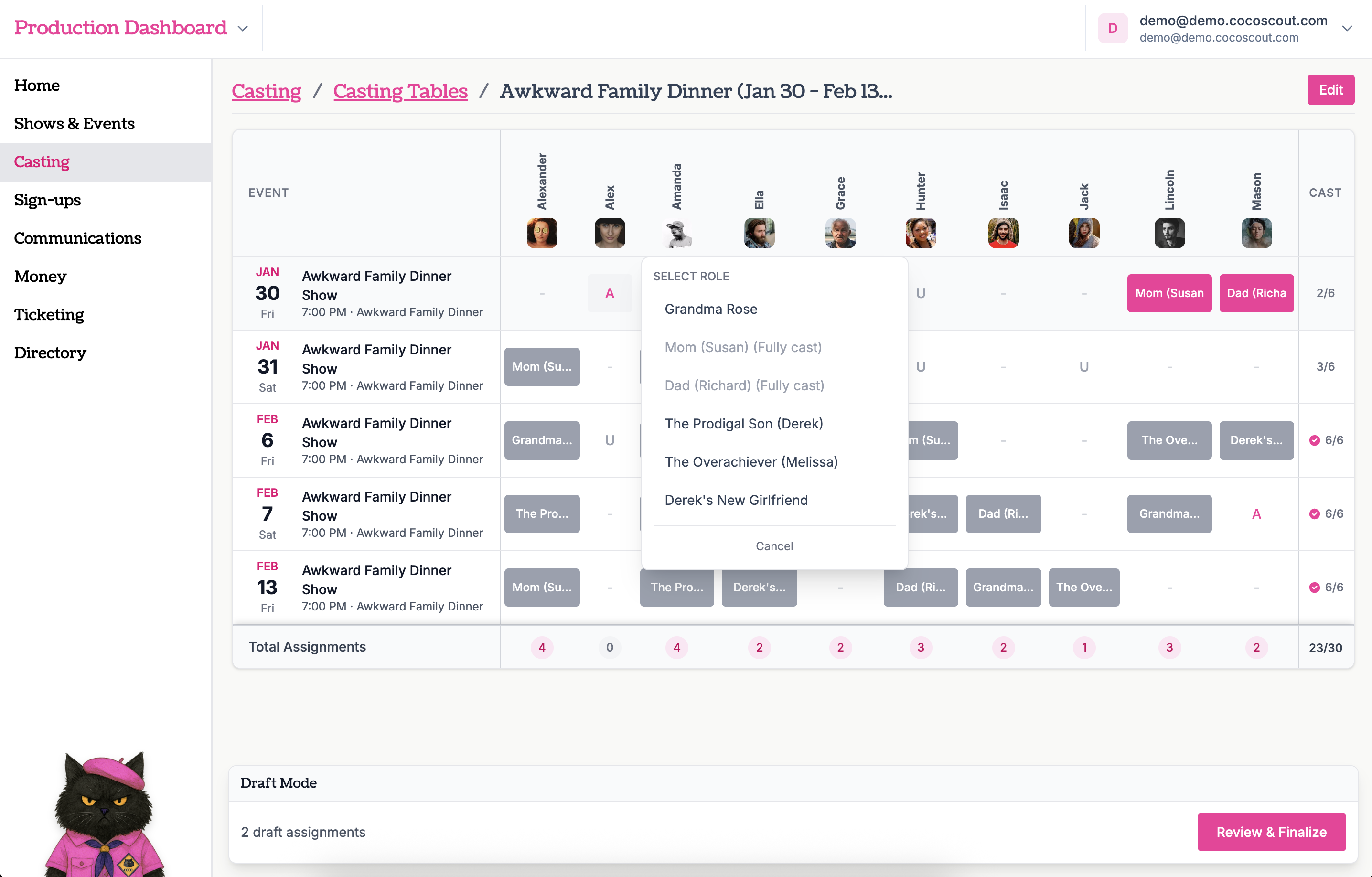This screenshot has width=1372, height=877.
Task: Select Grandma Rose from role list
Action: click(x=710, y=309)
